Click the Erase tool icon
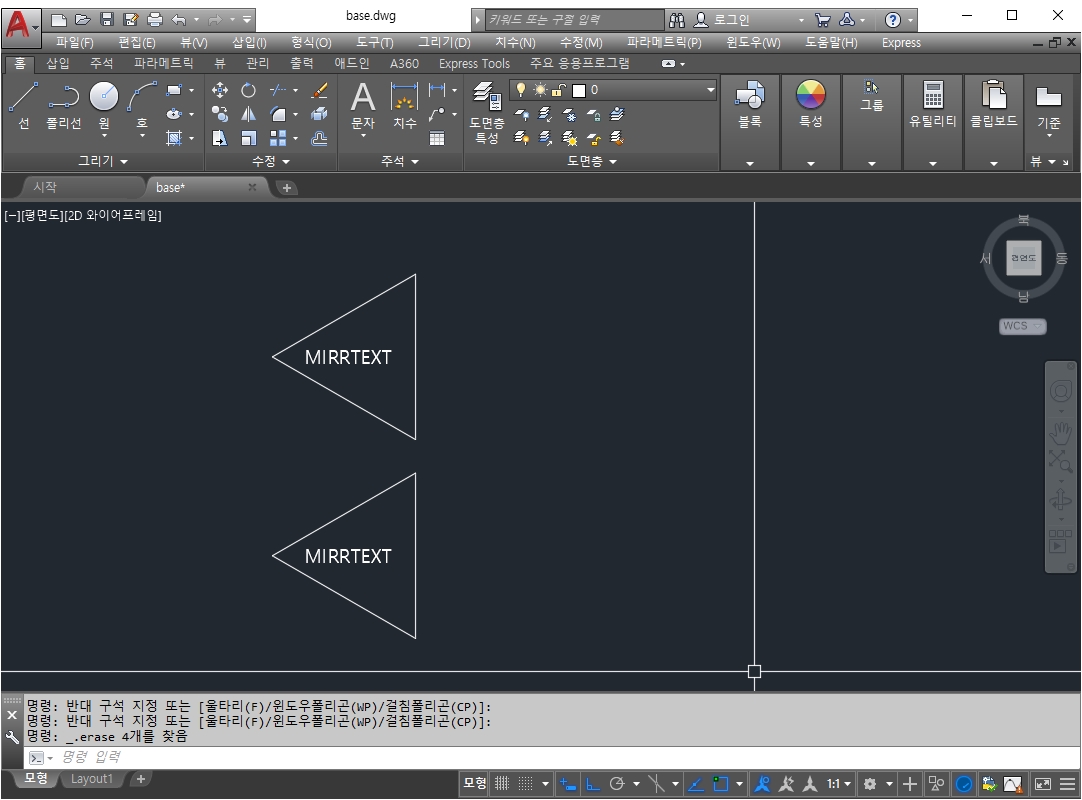Viewport: 1082px width, 800px height. [319, 90]
